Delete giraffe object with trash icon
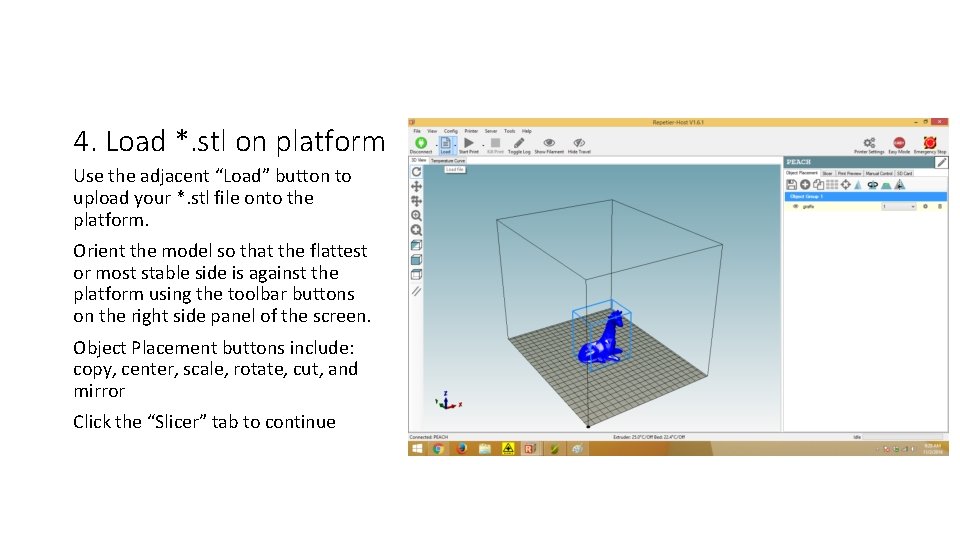Viewport: 960px width, 540px height. (x=940, y=206)
